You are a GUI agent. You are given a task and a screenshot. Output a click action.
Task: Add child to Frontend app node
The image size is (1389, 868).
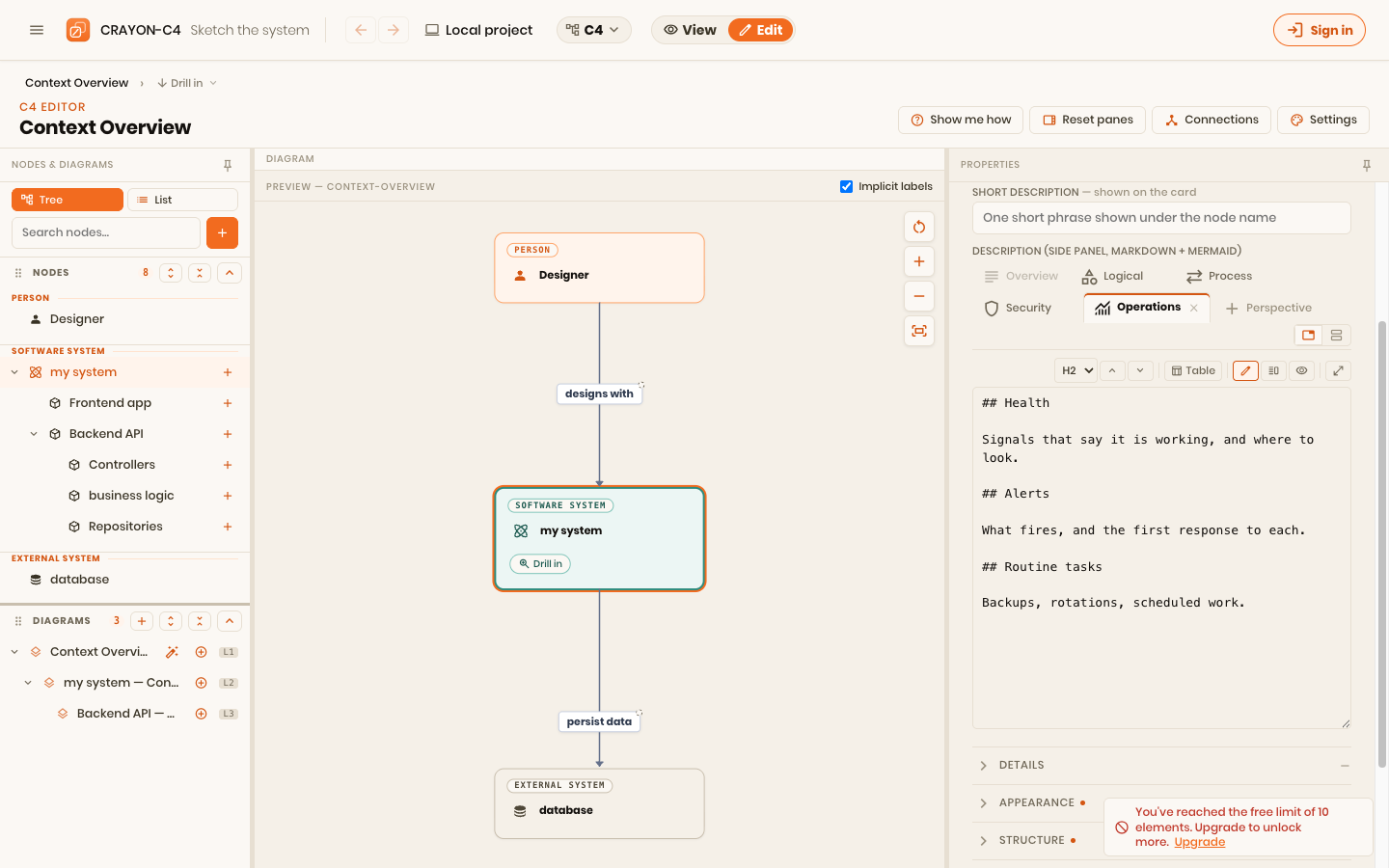[228, 403]
